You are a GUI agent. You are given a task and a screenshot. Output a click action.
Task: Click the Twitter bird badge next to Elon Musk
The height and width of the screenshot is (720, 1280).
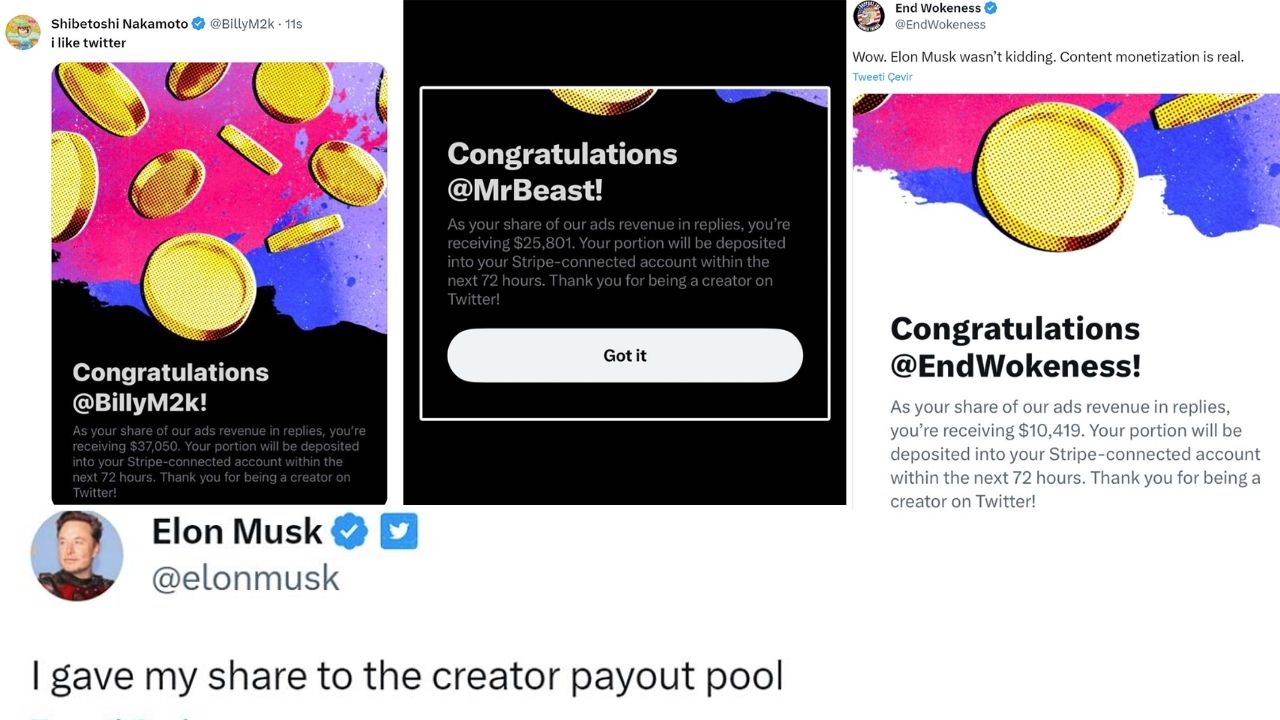(399, 532)
